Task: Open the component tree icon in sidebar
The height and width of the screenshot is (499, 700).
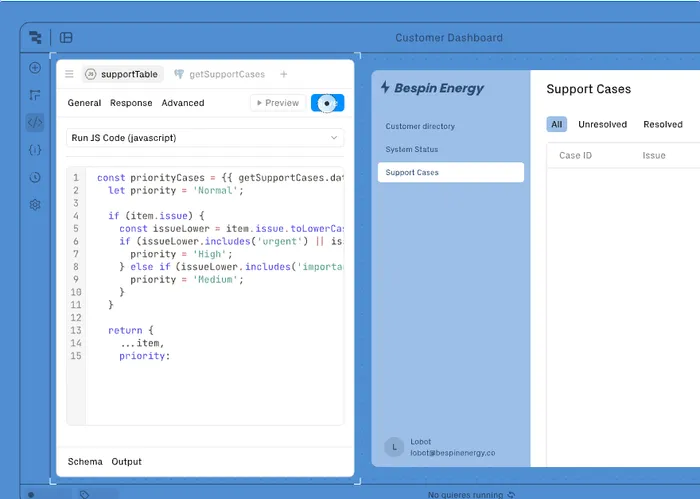Action: (35, 95)
